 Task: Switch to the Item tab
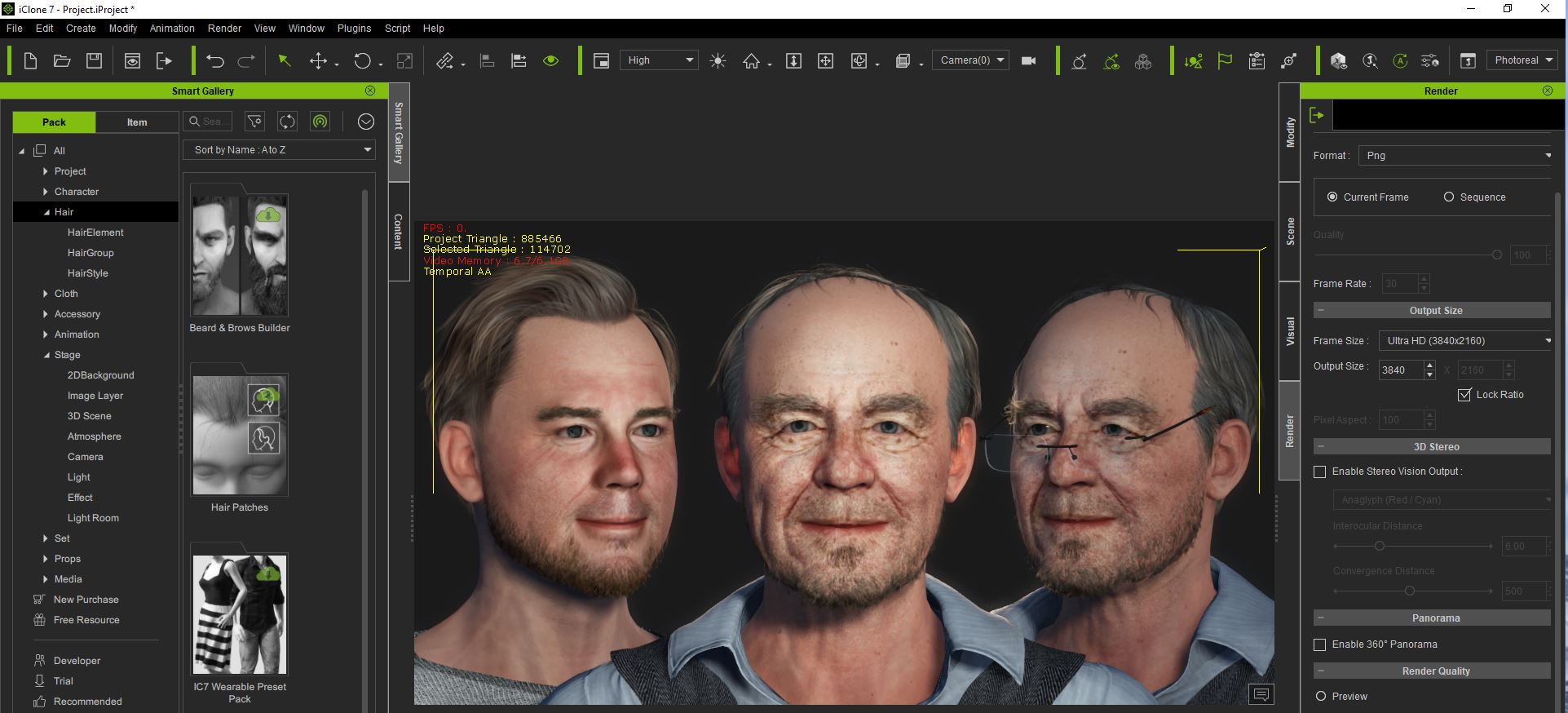137,122
